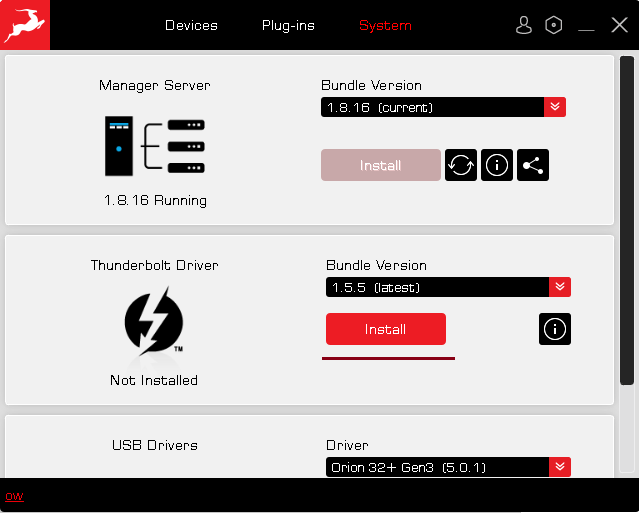
Task: Click the Manager Server refresh icon
Action: click(461, 165)
